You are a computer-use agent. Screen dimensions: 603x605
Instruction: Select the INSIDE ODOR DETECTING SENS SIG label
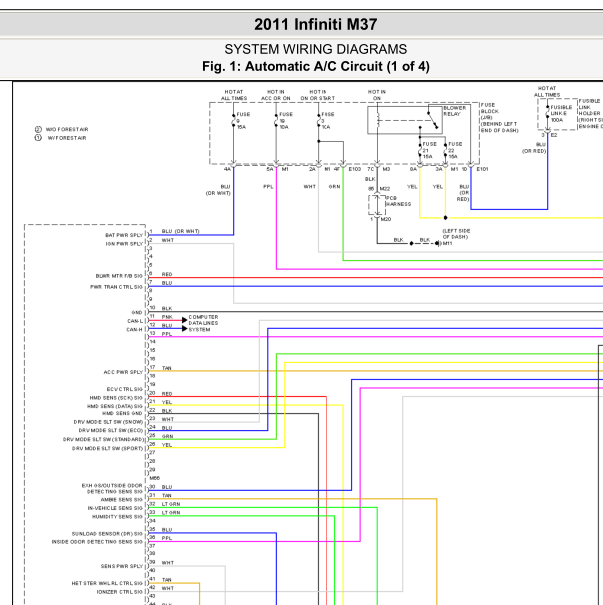pos(97,542)
